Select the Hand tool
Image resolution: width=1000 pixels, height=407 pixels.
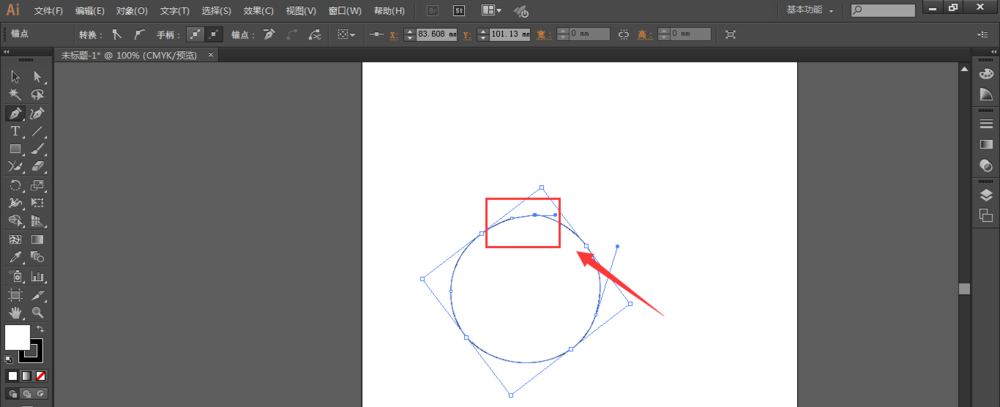(16, 313)
